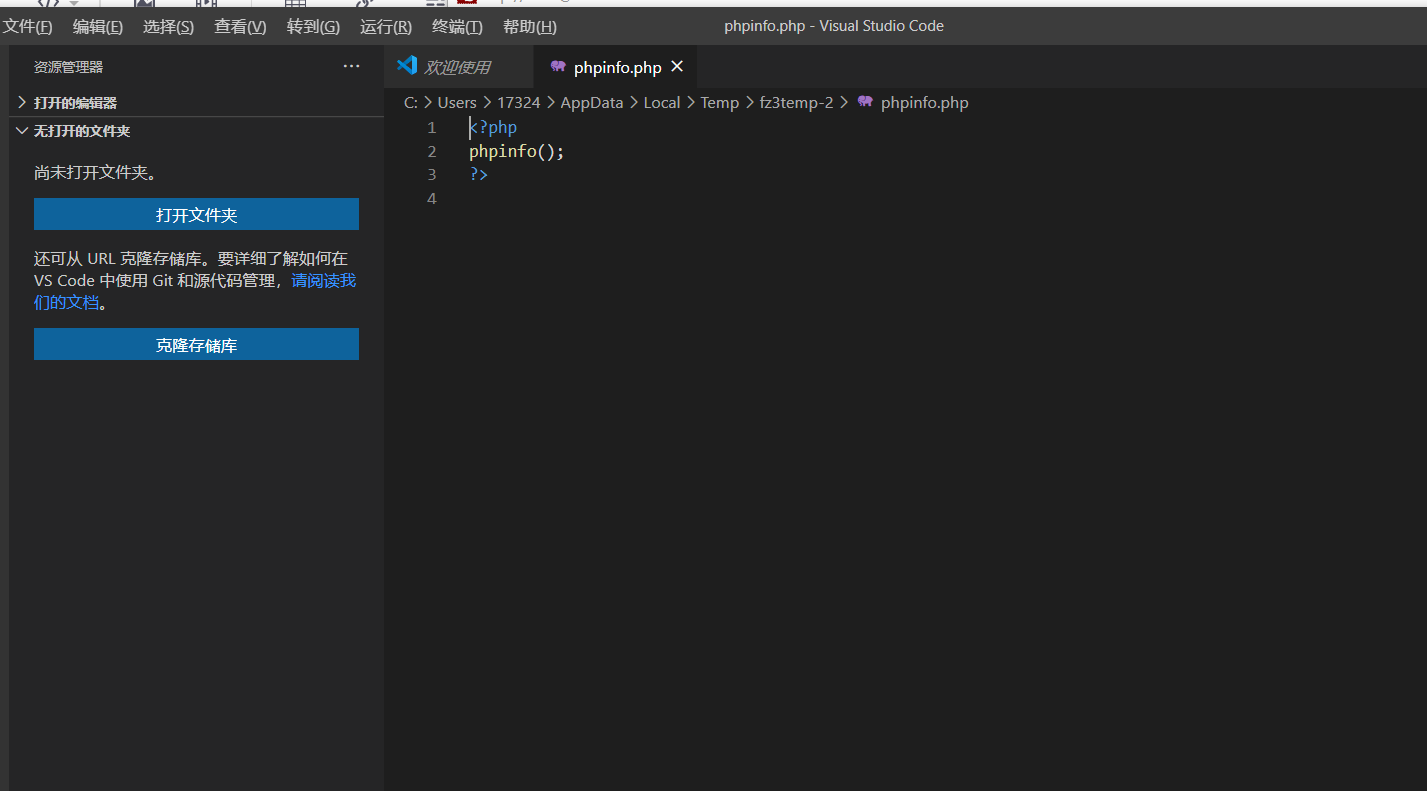The width and height of the screenshot is (1427, 791).
Task: Click the ?> closing tag text
Action: coord(479,174)
